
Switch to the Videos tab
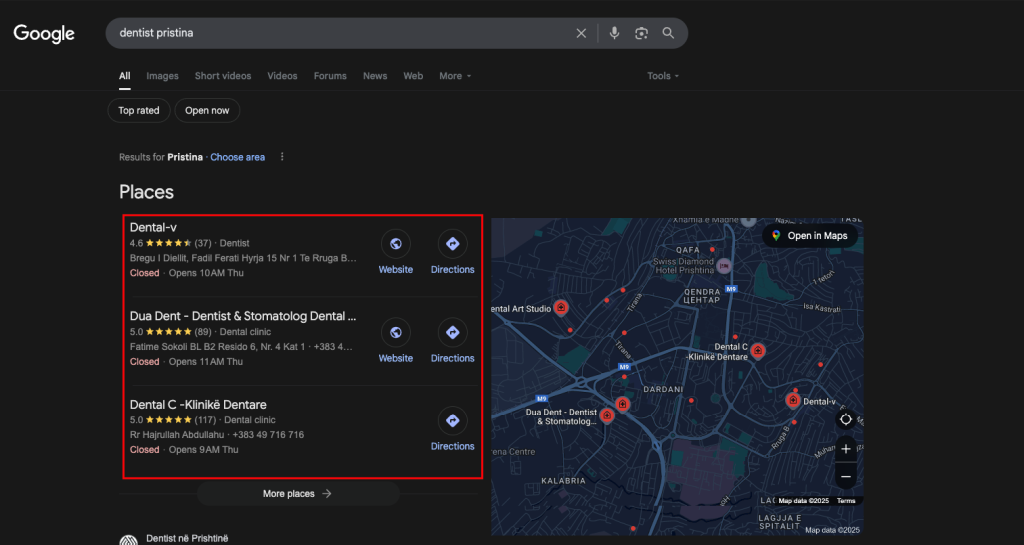[282, 76]
